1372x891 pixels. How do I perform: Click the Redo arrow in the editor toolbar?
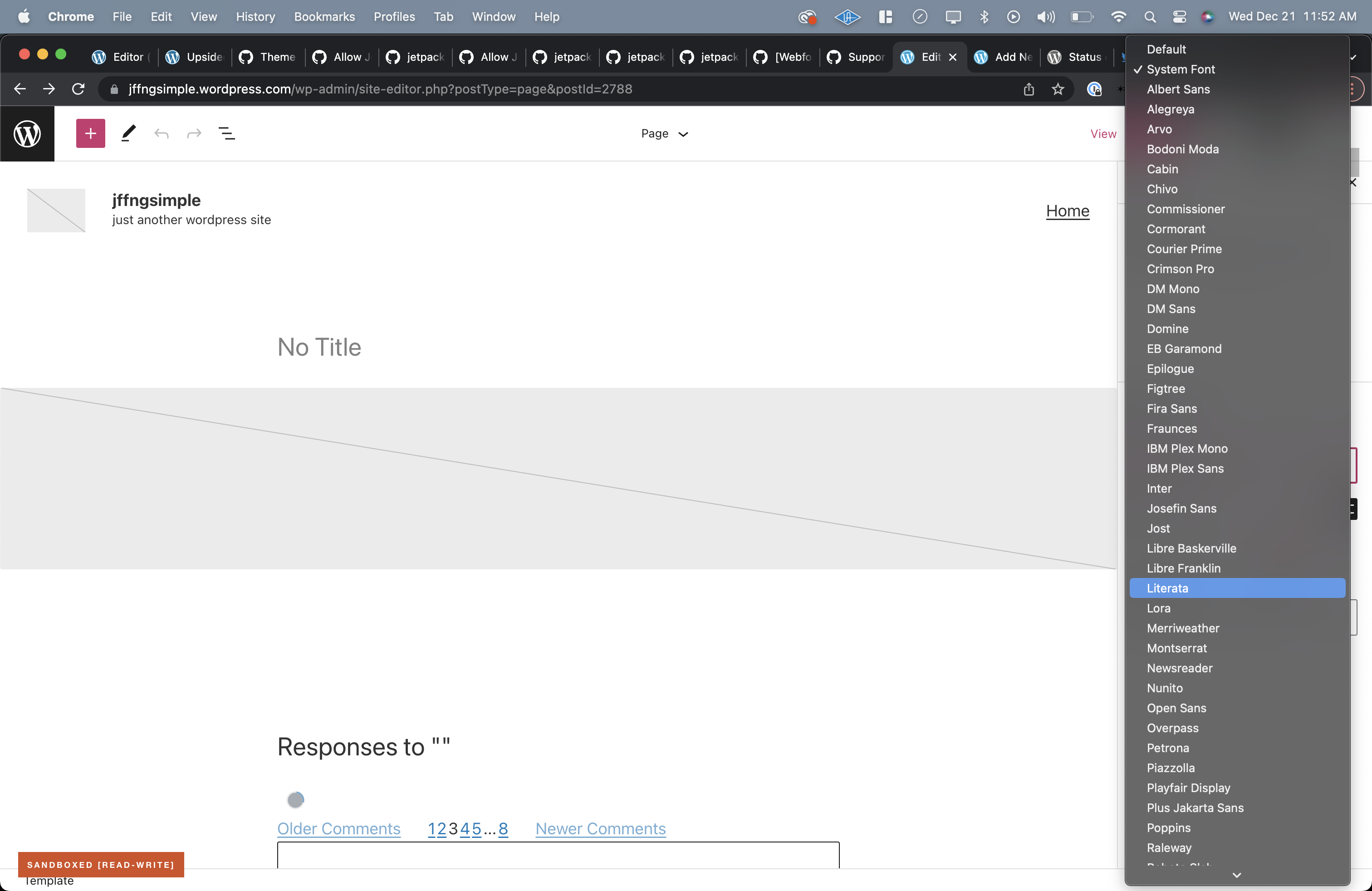(x=194, y=134)
